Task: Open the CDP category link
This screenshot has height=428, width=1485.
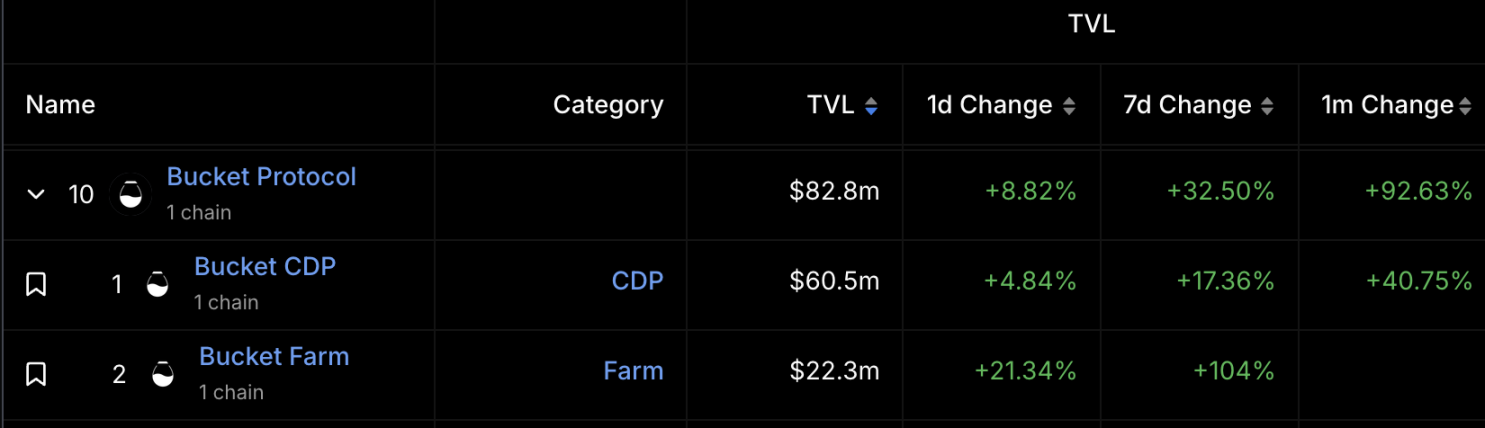Action: (637, 281)
